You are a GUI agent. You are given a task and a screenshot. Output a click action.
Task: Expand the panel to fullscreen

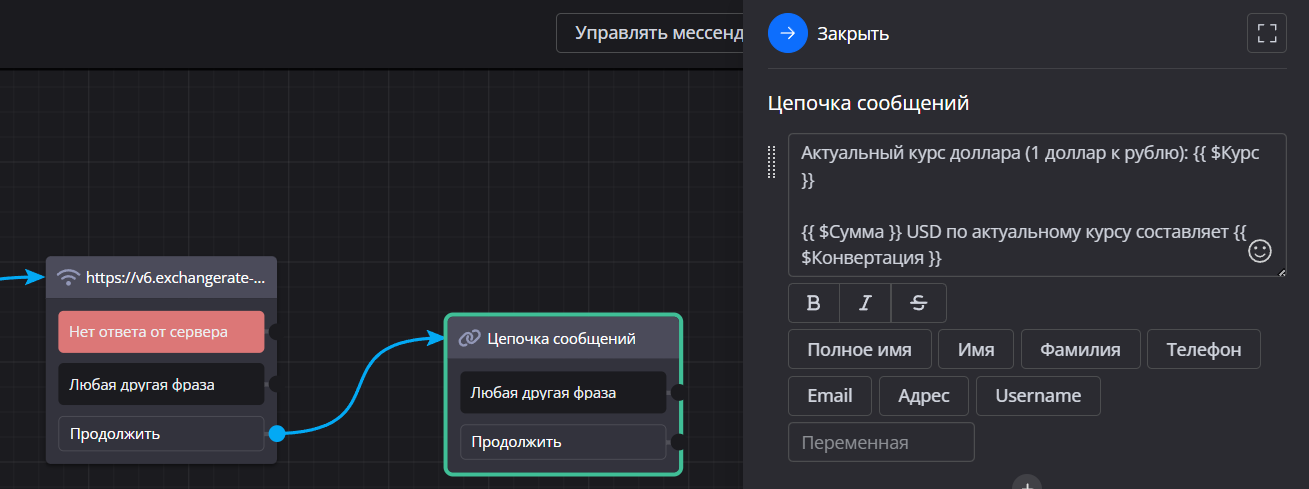tap(1267, 33)
